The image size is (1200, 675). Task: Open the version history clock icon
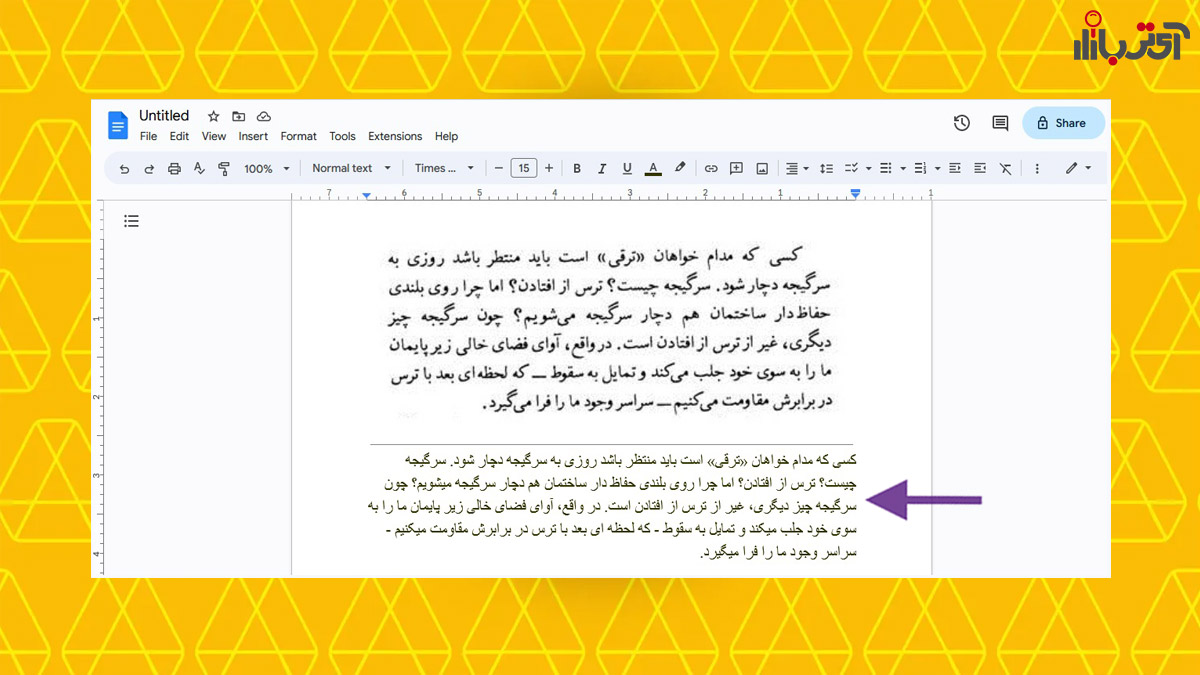[962, 123]
